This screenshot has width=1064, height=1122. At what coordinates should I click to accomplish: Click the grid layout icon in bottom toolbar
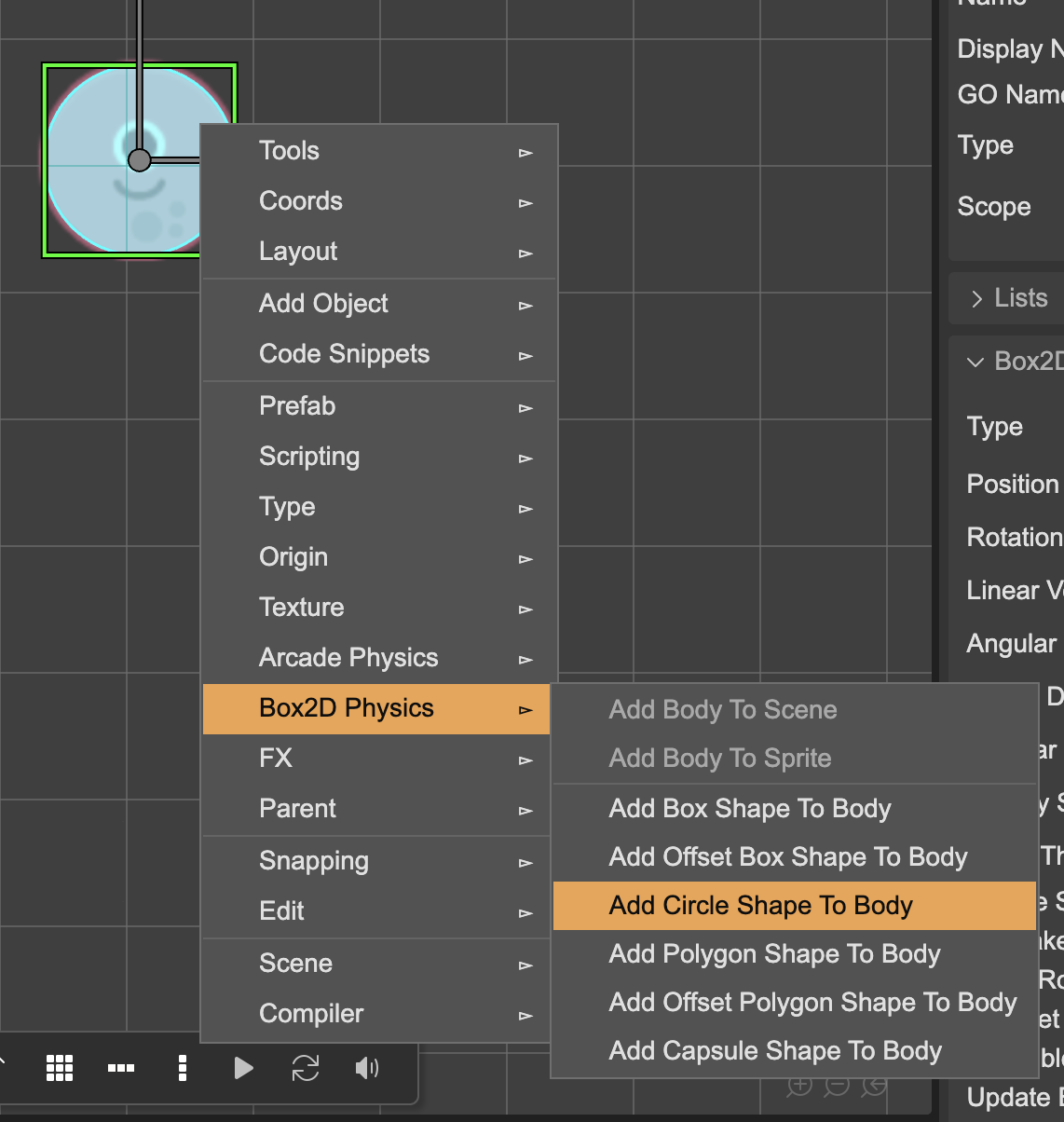60,1068
